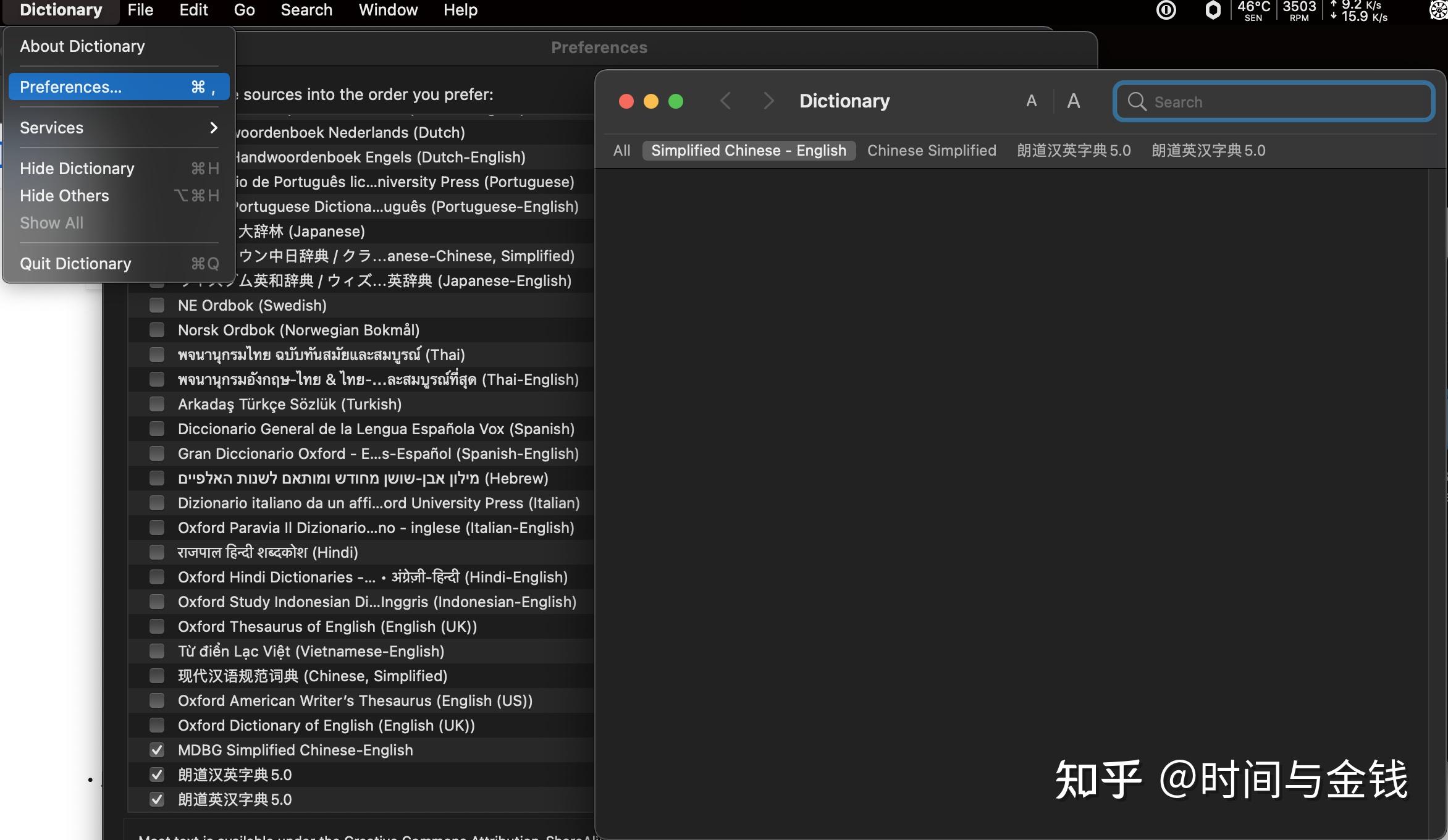Enable the Thai dictionary (Thai) checkbox
The image size is (1448, 840).
coord(157,355)
